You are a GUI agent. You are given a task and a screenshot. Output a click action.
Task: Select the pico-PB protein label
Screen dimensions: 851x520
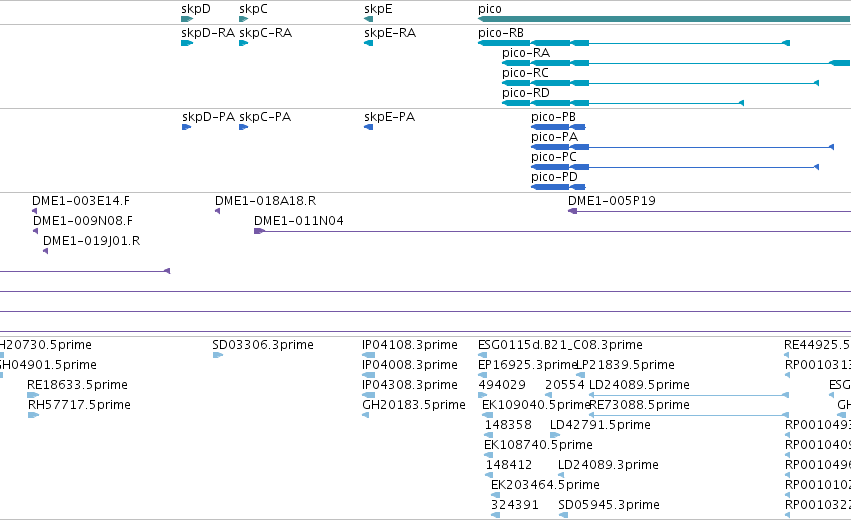[553, 117]
